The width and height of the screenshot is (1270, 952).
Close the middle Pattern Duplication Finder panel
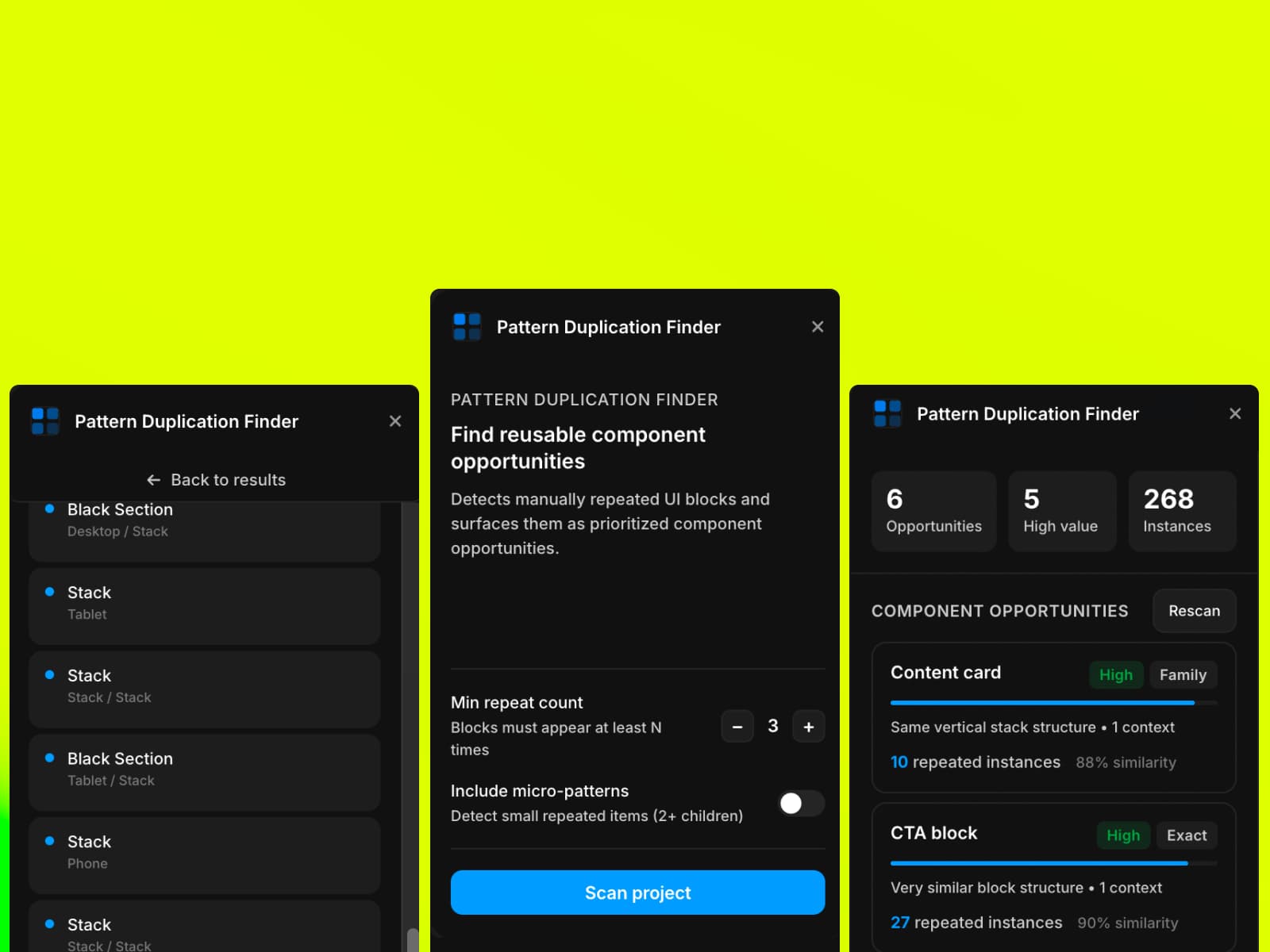[x=818, y=327]
